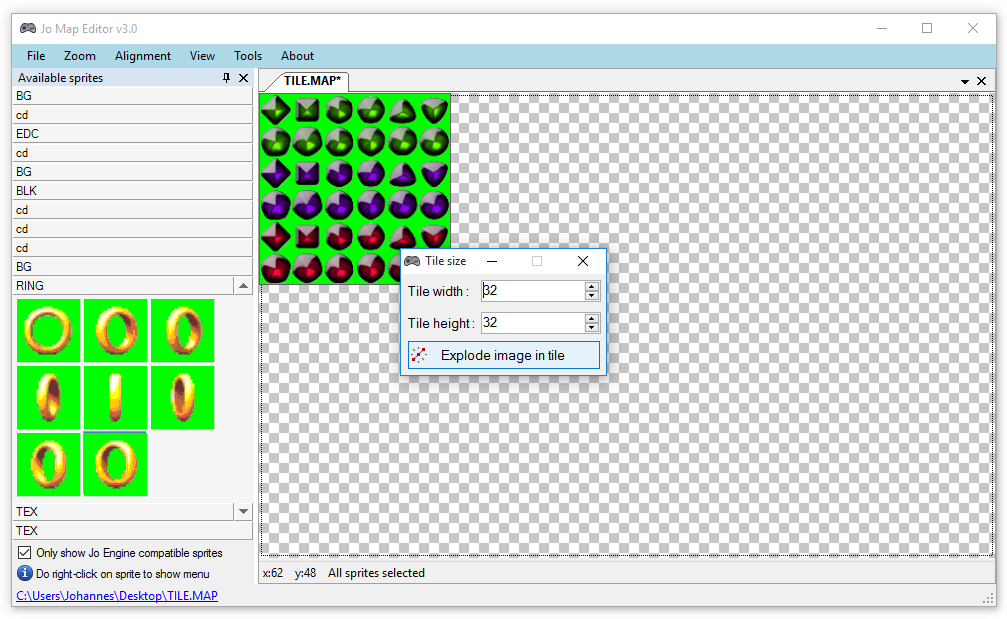1007x619 pixels.
Task: Click the All sprites selected status text
Action: (x=376, y=573)
